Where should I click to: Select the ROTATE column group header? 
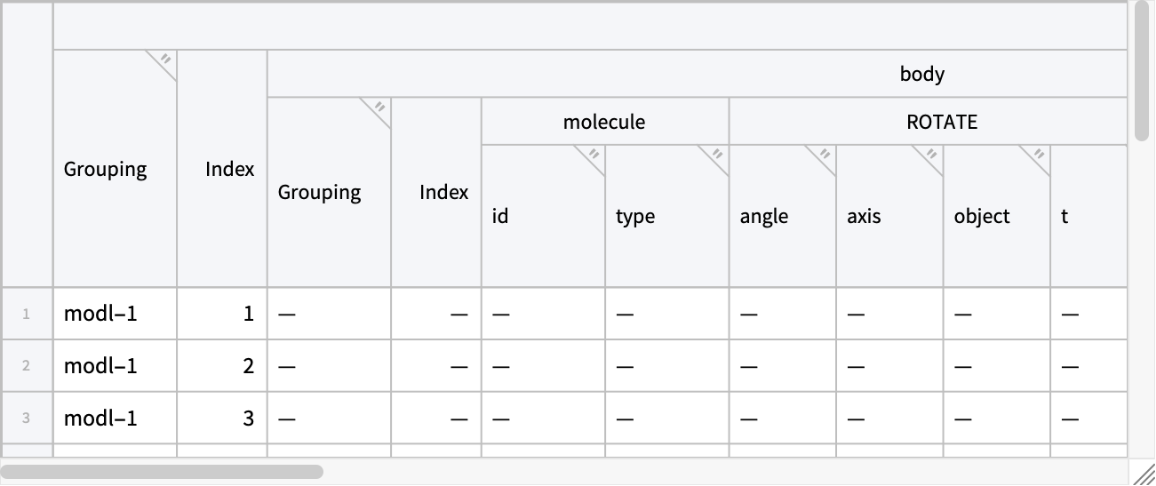tap(940, 123)
